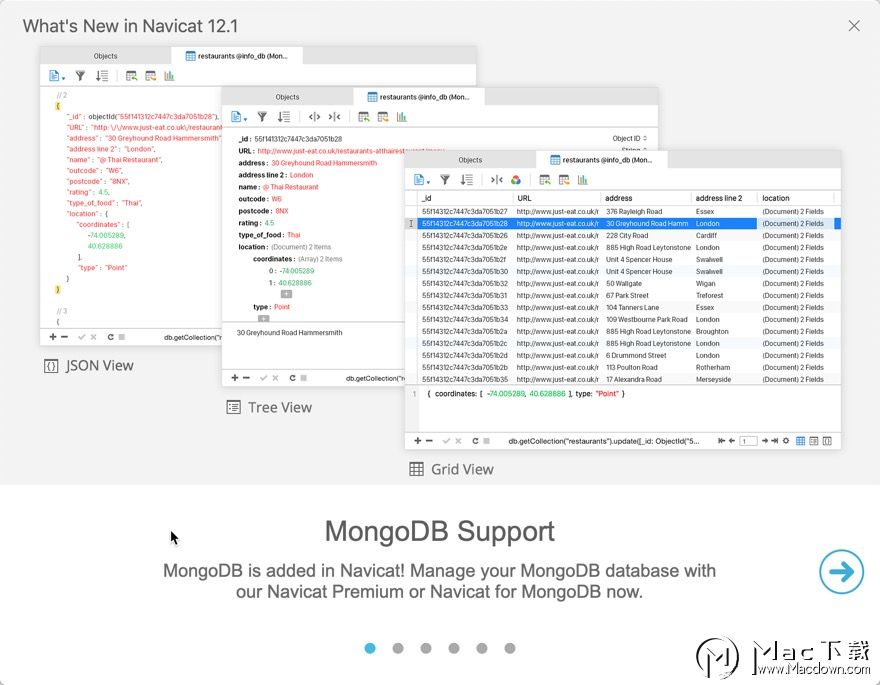880x685 pixels.
Task: Click the colored circles icon in Grid View toolbar
Action: pos(516,180)
